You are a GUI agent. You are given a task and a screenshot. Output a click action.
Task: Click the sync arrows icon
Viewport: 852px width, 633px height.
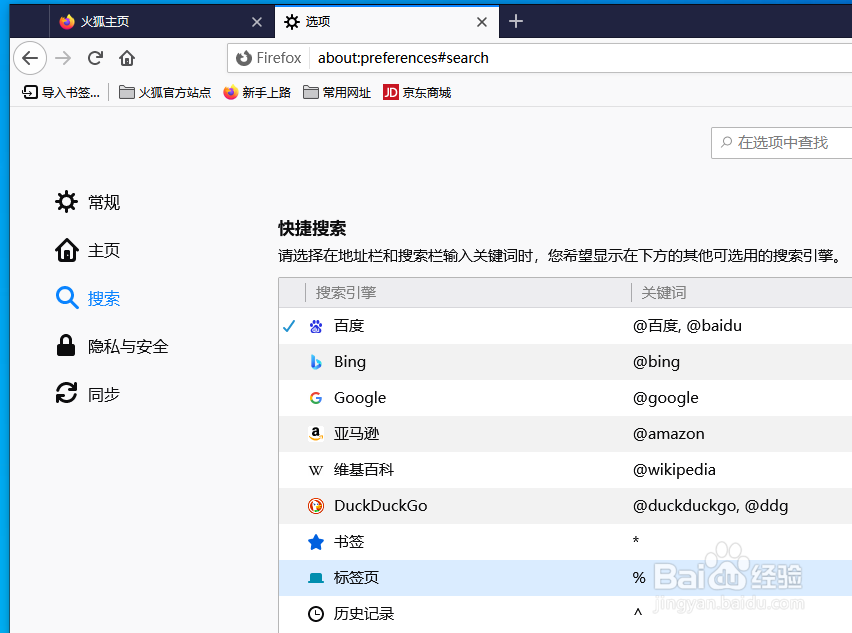66,393
